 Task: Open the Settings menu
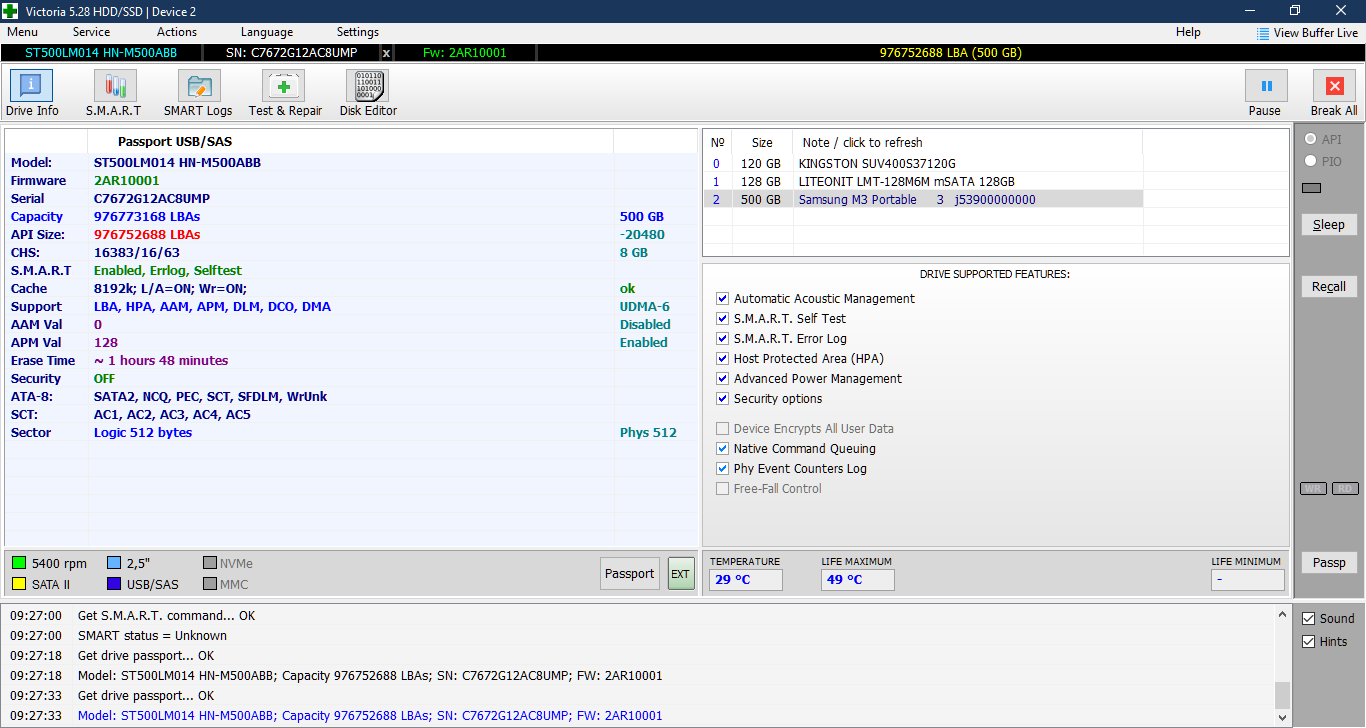coord(358,32)
